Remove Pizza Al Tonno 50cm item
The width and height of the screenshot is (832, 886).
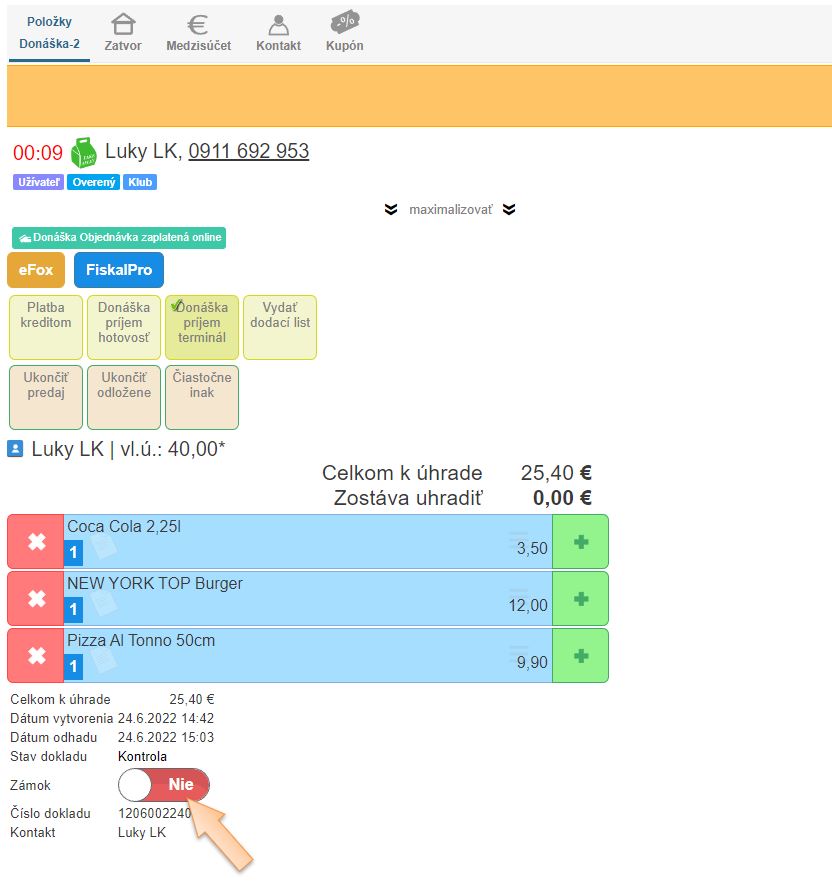tap(36, 656)
